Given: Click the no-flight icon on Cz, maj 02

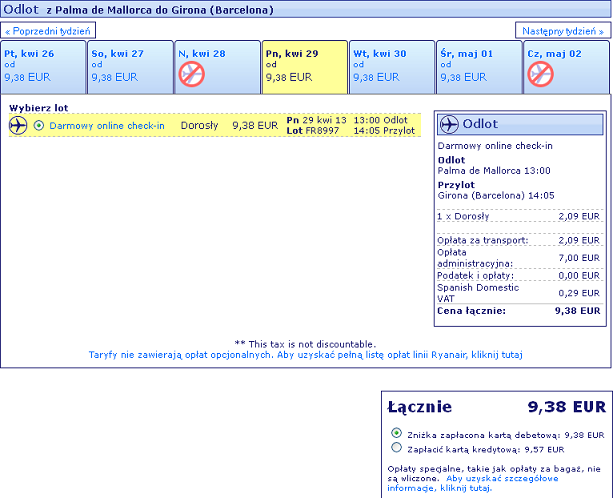Looking at the screenshot, I should pos(540,74).
